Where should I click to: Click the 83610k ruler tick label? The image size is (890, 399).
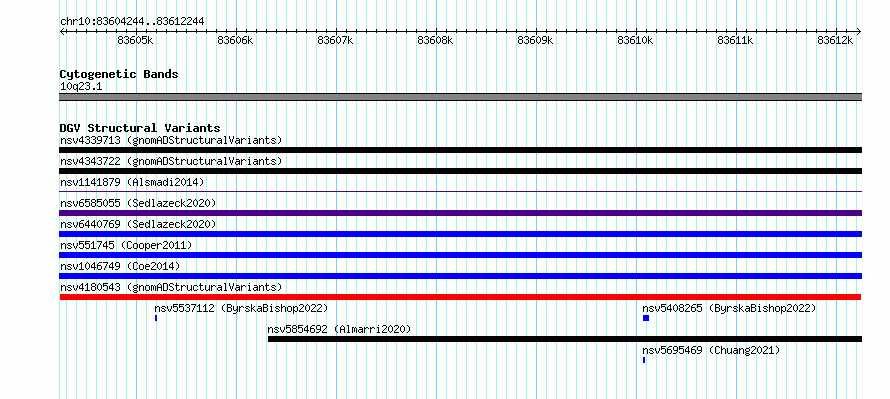tap(635, 40)
